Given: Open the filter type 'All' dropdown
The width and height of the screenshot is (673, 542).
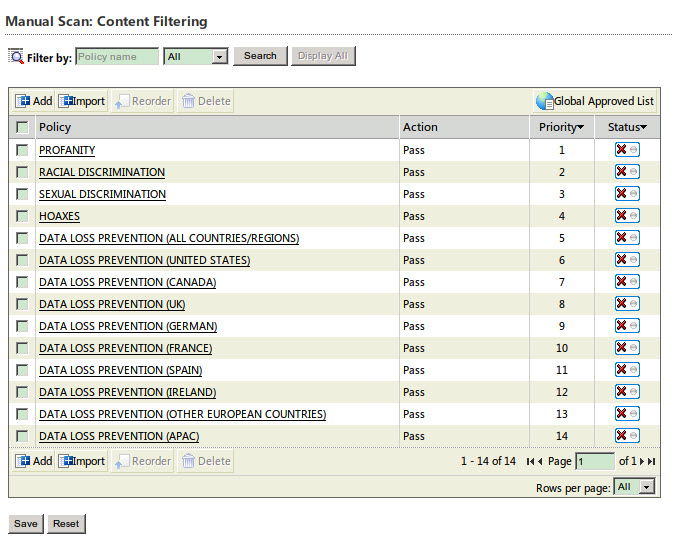Looking at the screenshot, I should 196,57.
